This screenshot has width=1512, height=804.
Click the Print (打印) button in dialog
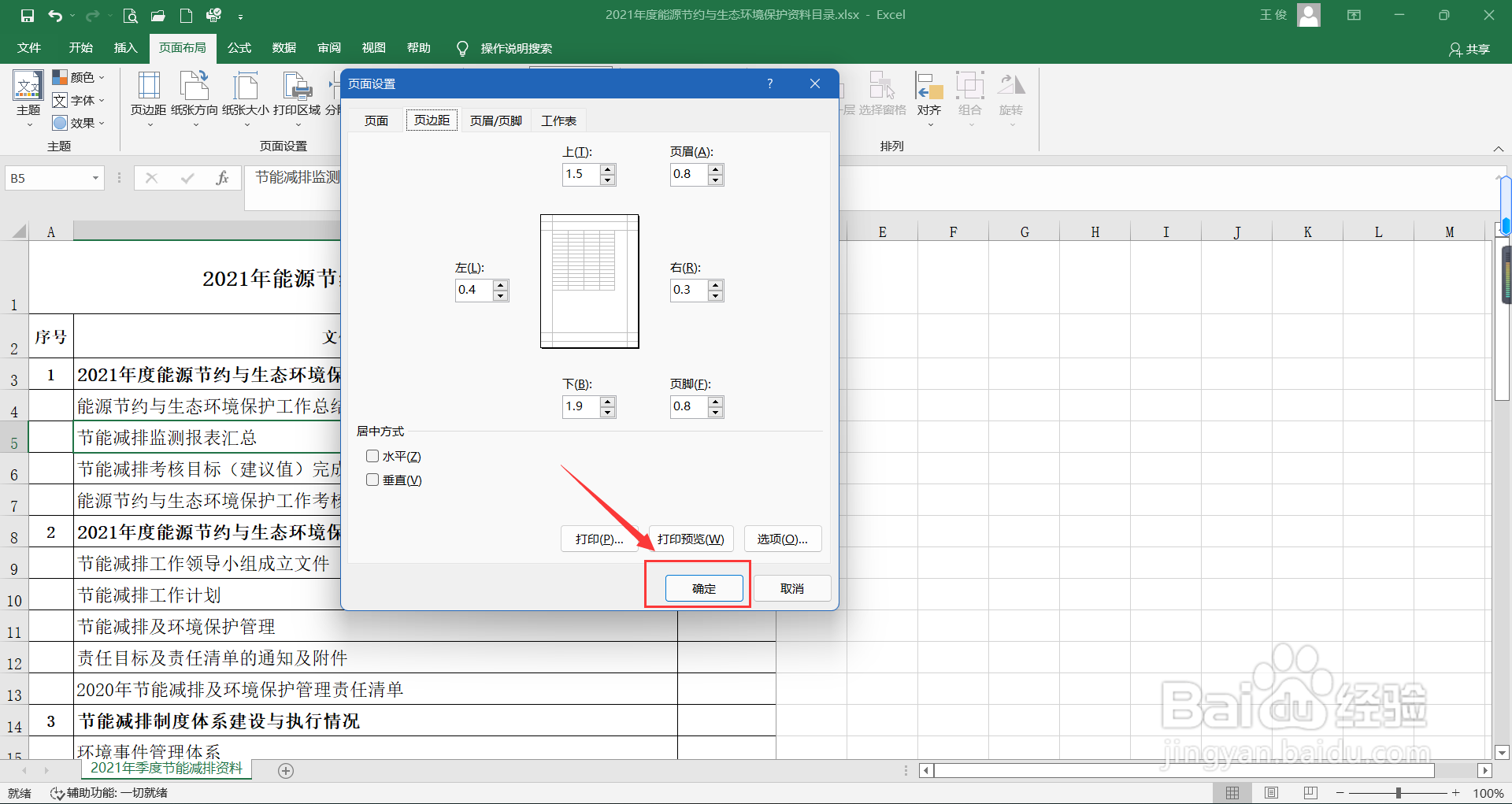(x=599, y=539)
